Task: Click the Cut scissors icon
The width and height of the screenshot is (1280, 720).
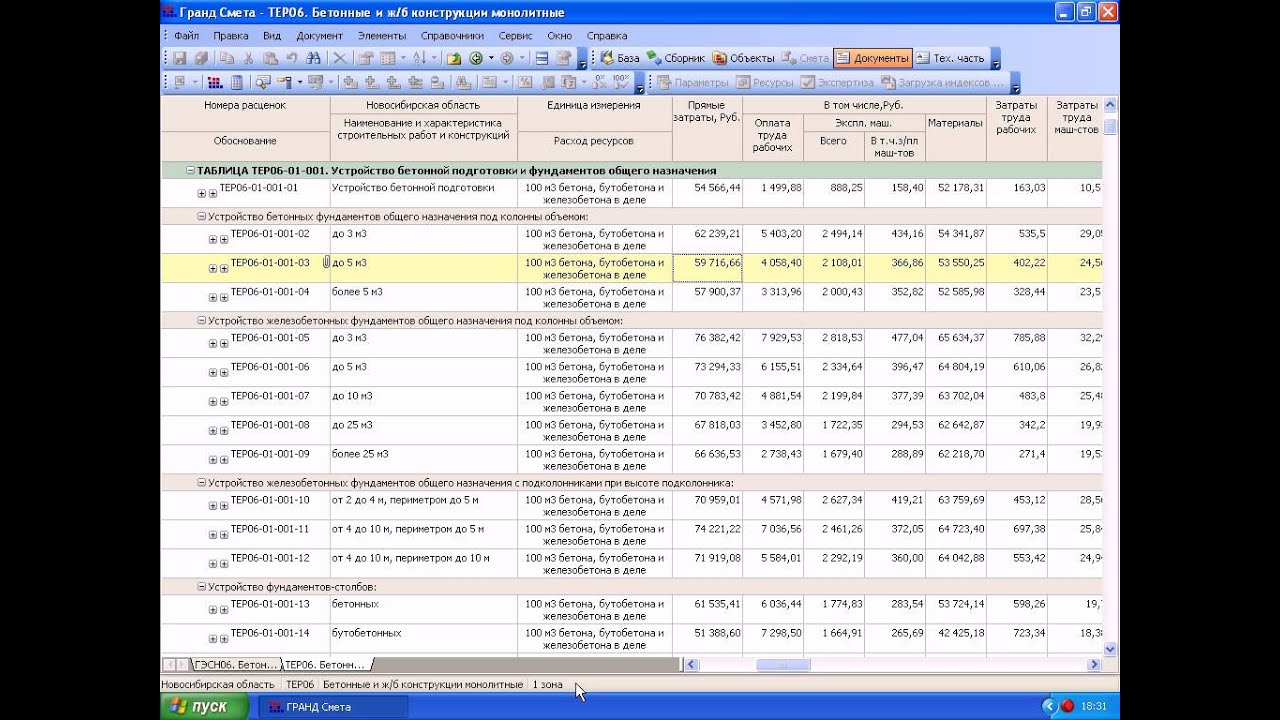Action: [x=248, y=58]
